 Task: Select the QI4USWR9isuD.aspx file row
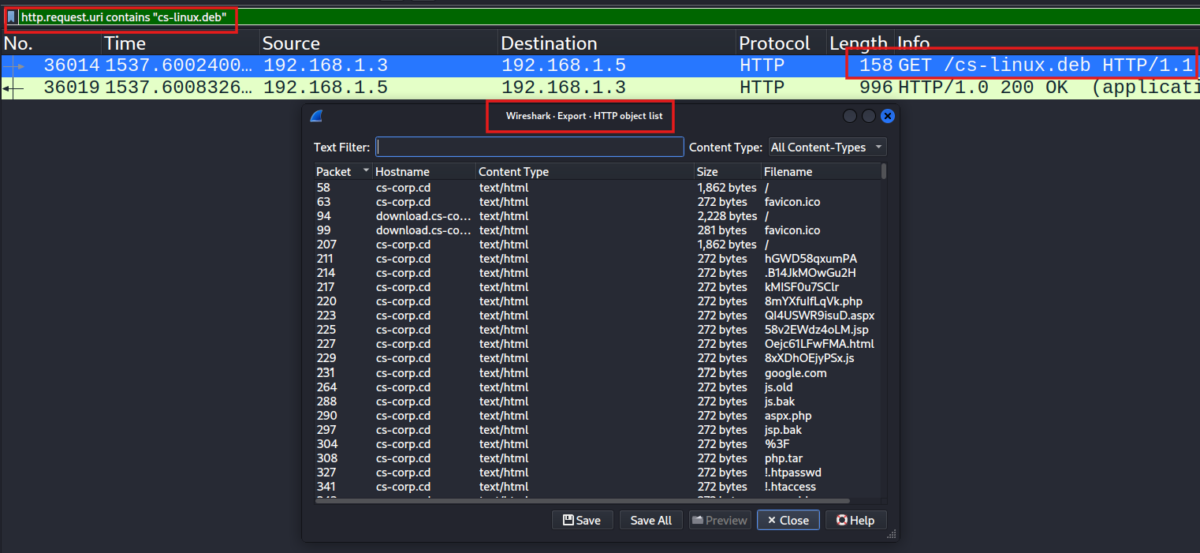[597, 315]
